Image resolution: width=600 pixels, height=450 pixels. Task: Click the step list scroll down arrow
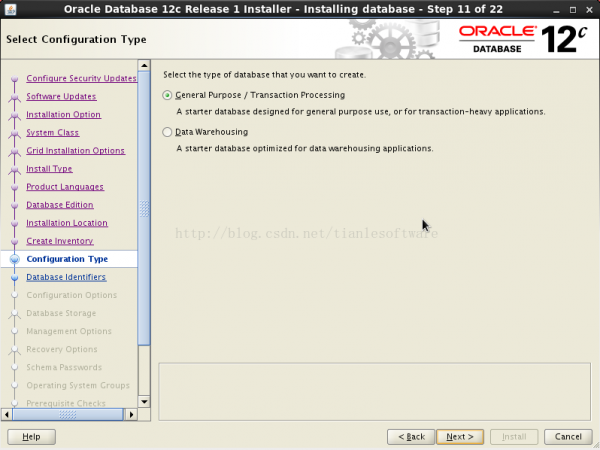tap(144, 402)
